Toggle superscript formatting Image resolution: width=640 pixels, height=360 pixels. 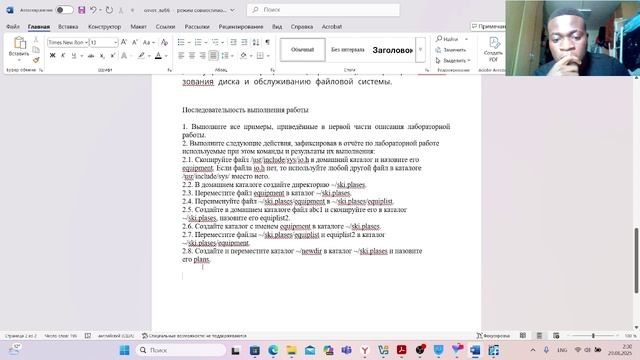(113, 56)
